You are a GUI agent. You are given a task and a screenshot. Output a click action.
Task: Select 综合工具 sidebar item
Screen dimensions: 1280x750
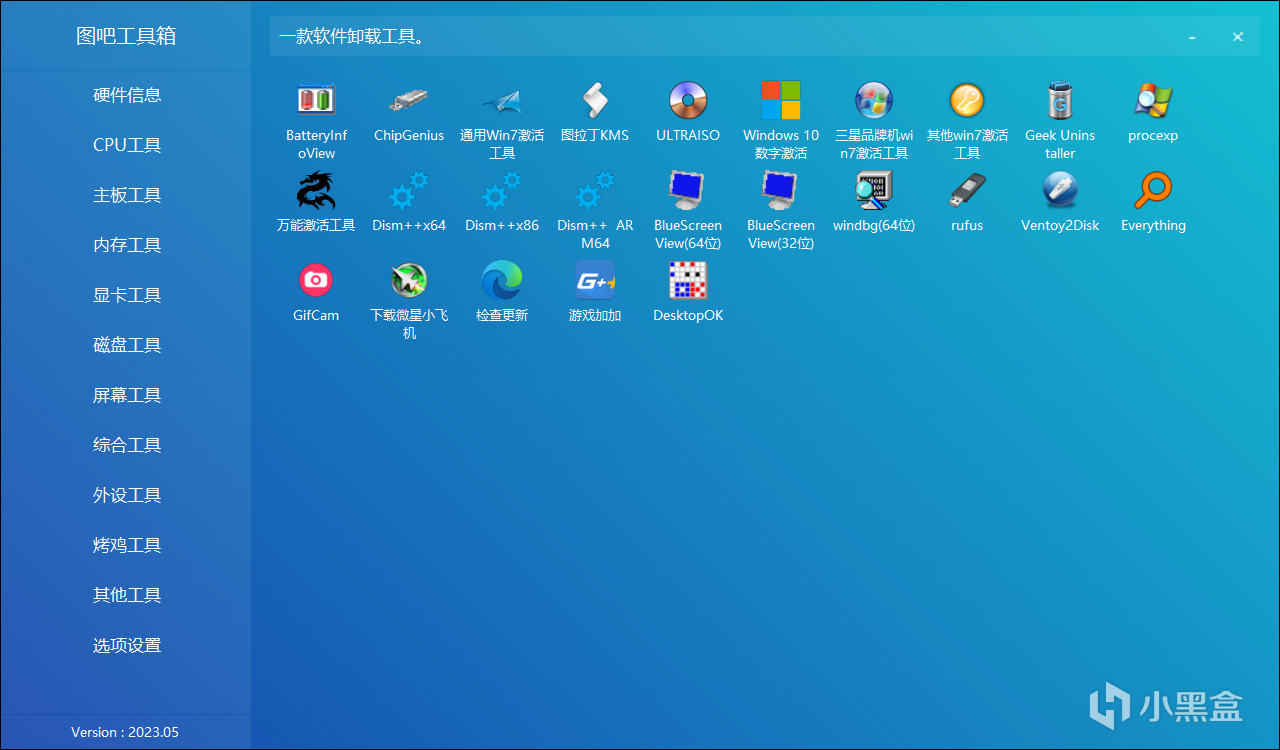coord(127,445)
